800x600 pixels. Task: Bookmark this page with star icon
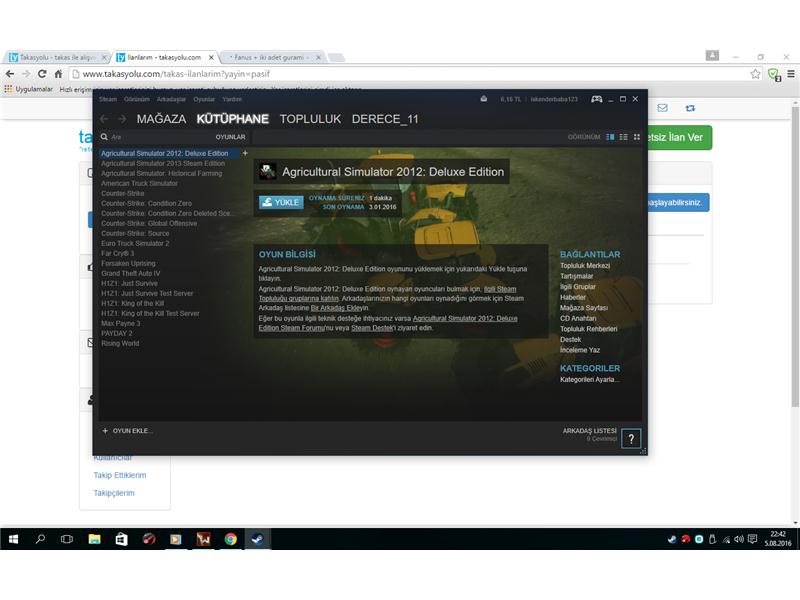(755, 74)
